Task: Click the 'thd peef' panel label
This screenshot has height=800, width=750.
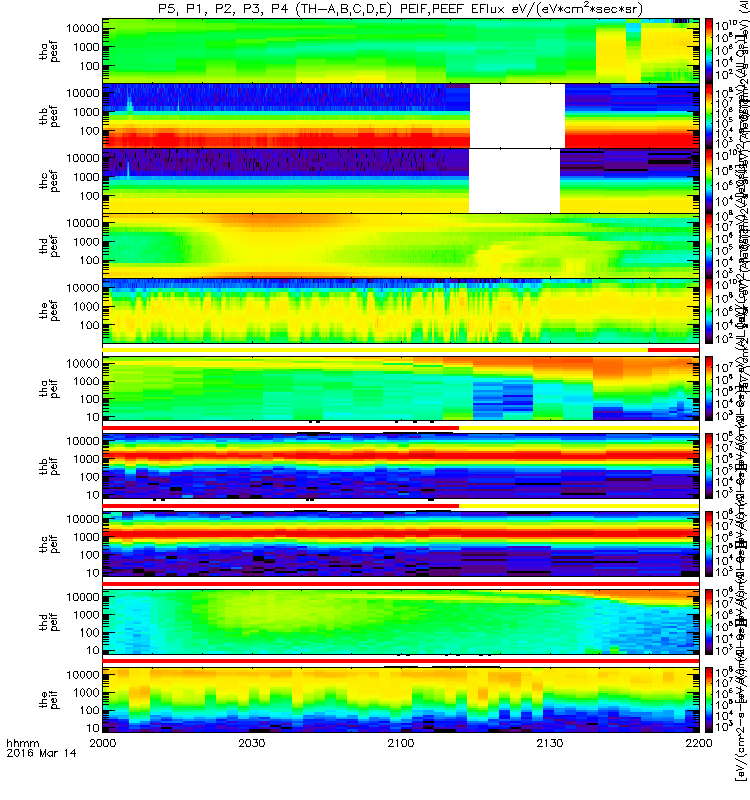Action: (49, 246)
